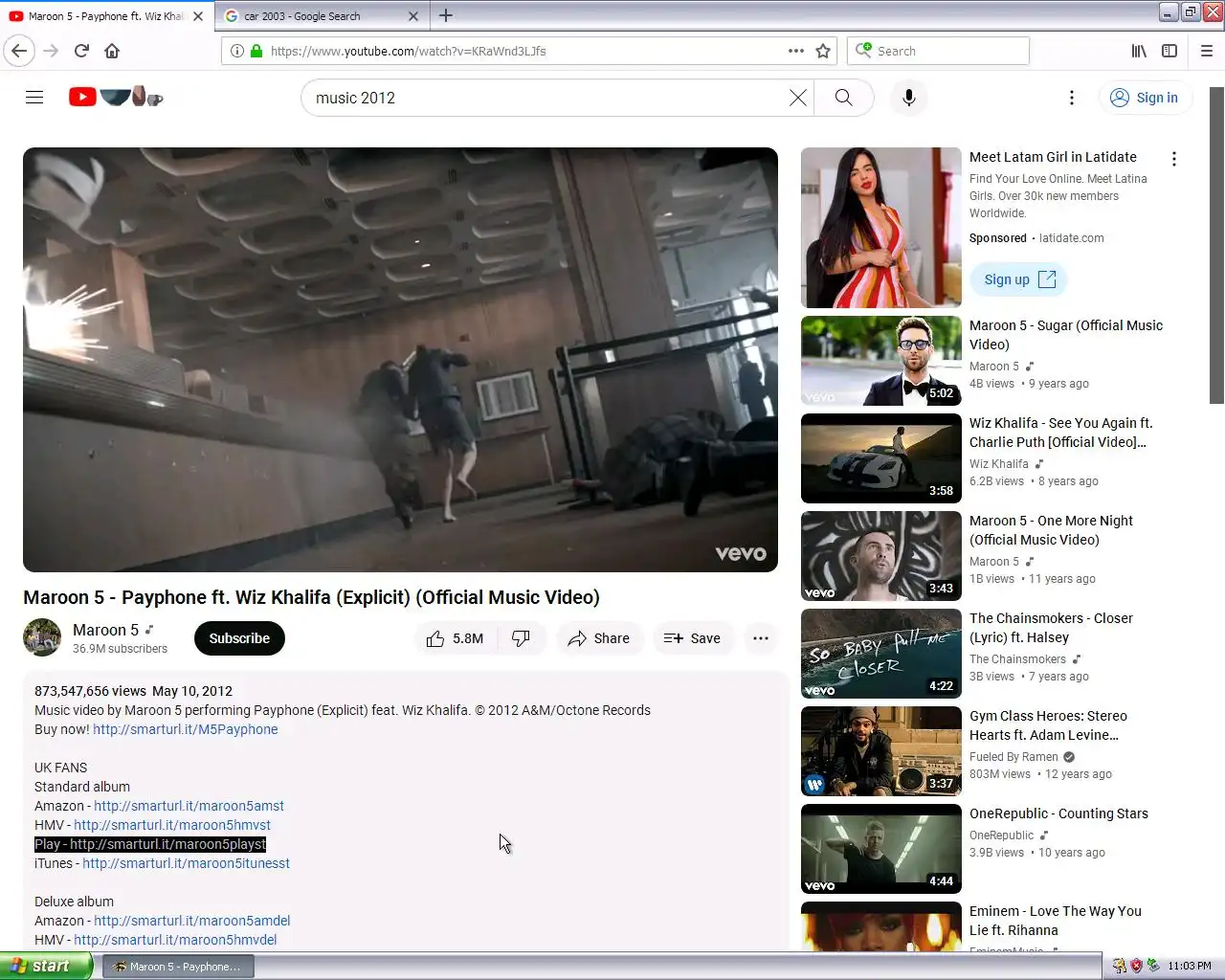Open the YouTube guide hamburger menu
The image size is (1225, 980).
point(34,98)
